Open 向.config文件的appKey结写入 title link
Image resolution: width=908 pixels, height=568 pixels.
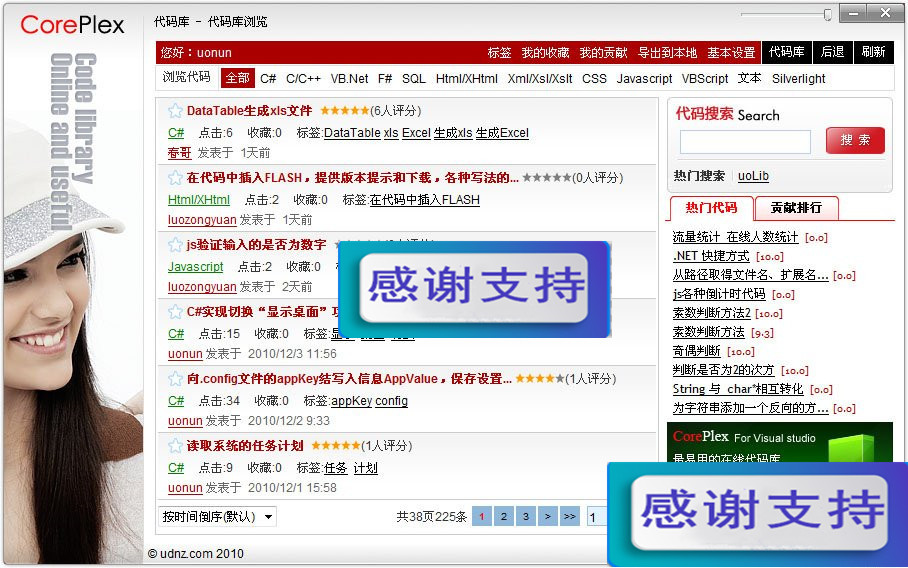349,379
